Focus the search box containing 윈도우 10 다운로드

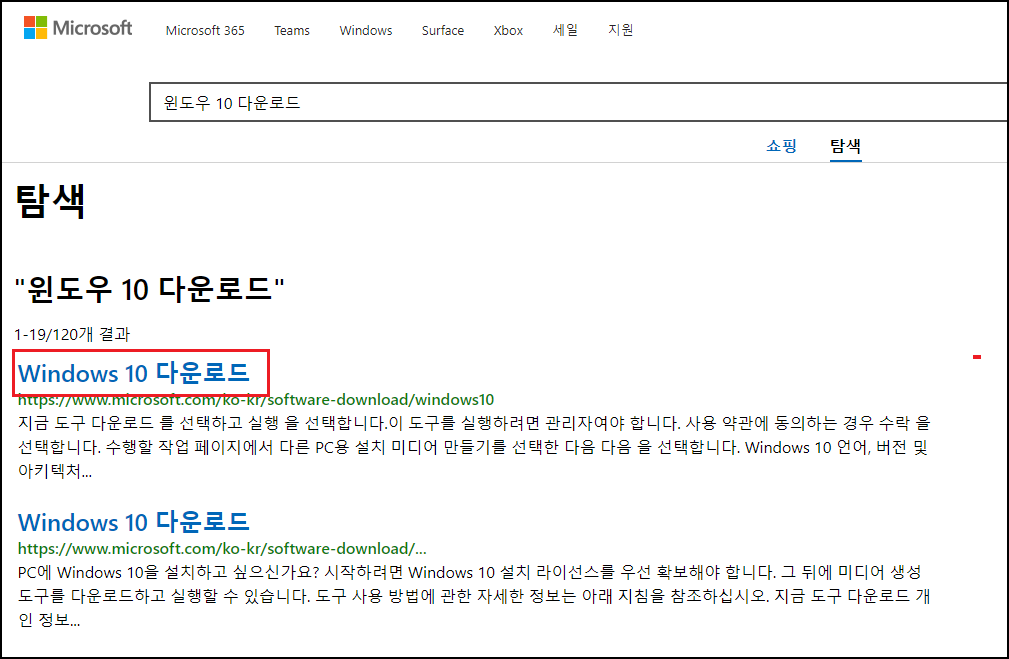click(579, 102)
